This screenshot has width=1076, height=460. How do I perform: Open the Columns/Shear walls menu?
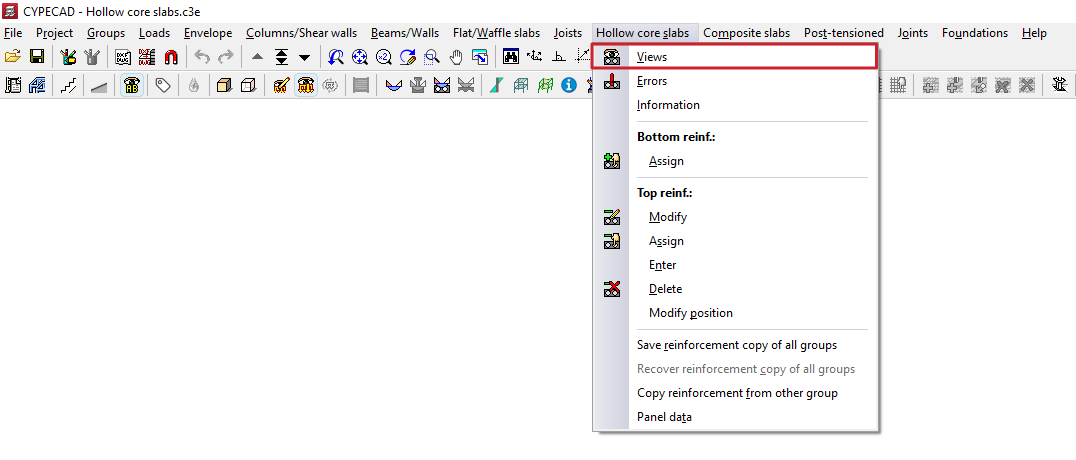click(x=301, y=33)
